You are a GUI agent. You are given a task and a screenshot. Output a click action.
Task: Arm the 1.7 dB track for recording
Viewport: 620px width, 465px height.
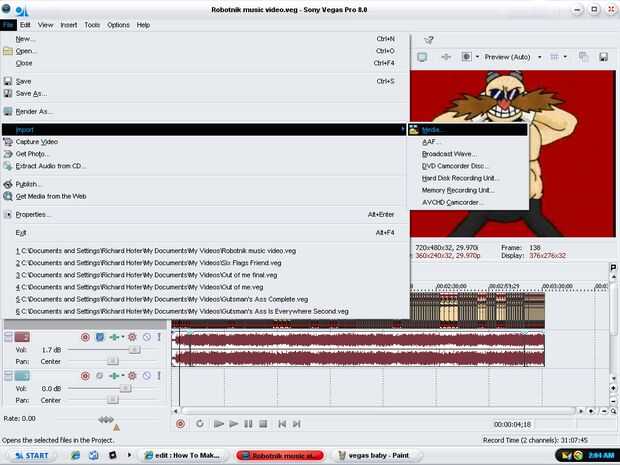pos(85,337)
